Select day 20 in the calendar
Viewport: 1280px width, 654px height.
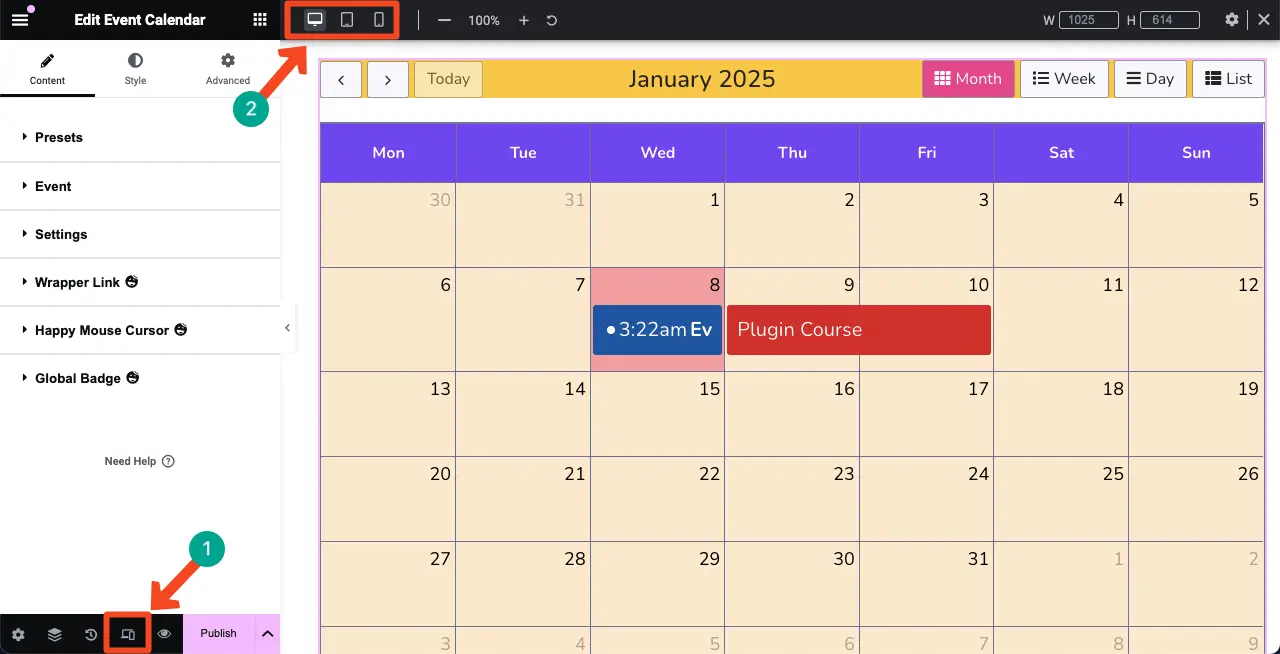388,499
